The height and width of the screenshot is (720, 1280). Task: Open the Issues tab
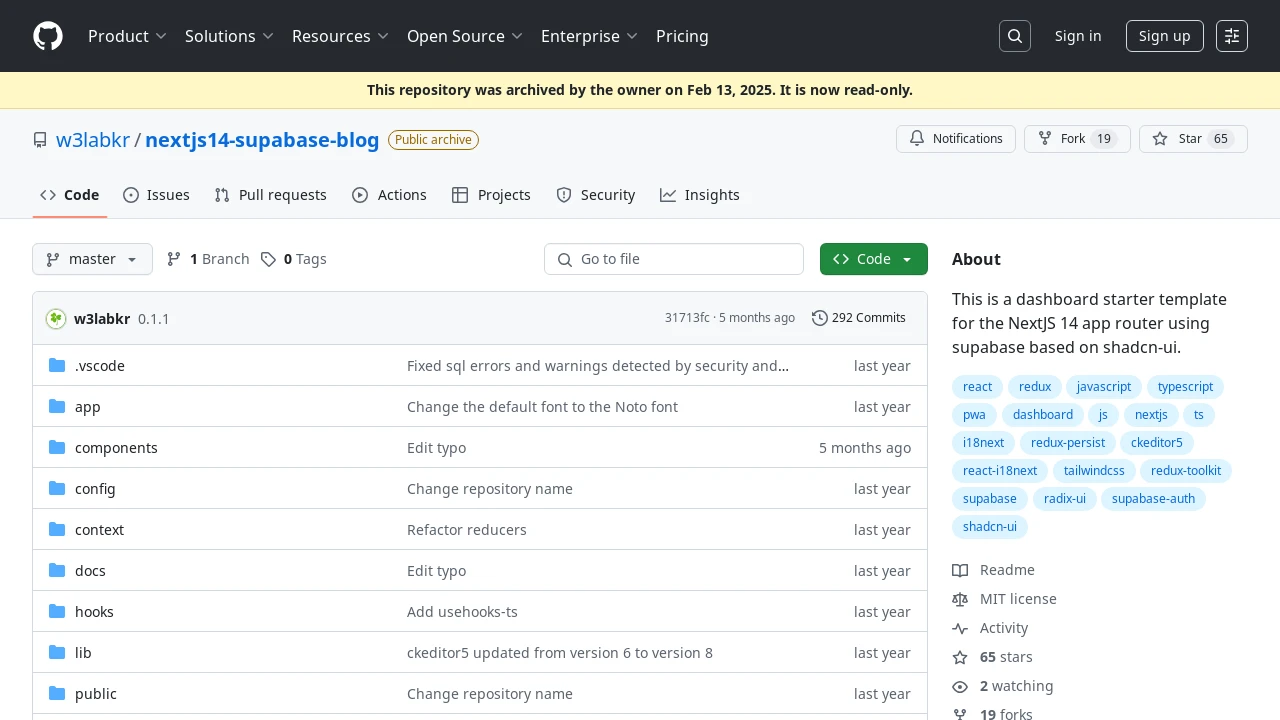156,195
